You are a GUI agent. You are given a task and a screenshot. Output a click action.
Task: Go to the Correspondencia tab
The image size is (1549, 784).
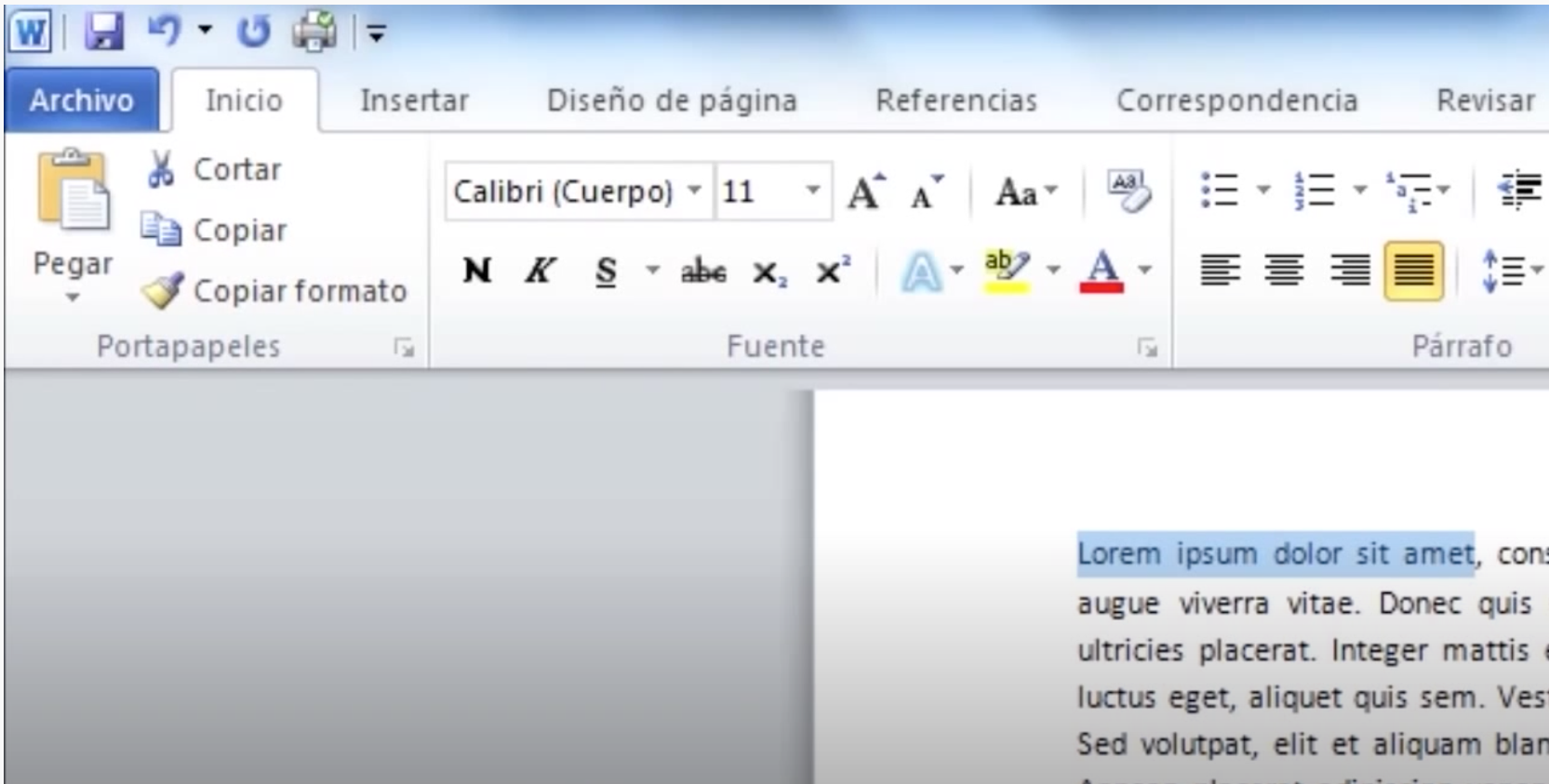1236,100
